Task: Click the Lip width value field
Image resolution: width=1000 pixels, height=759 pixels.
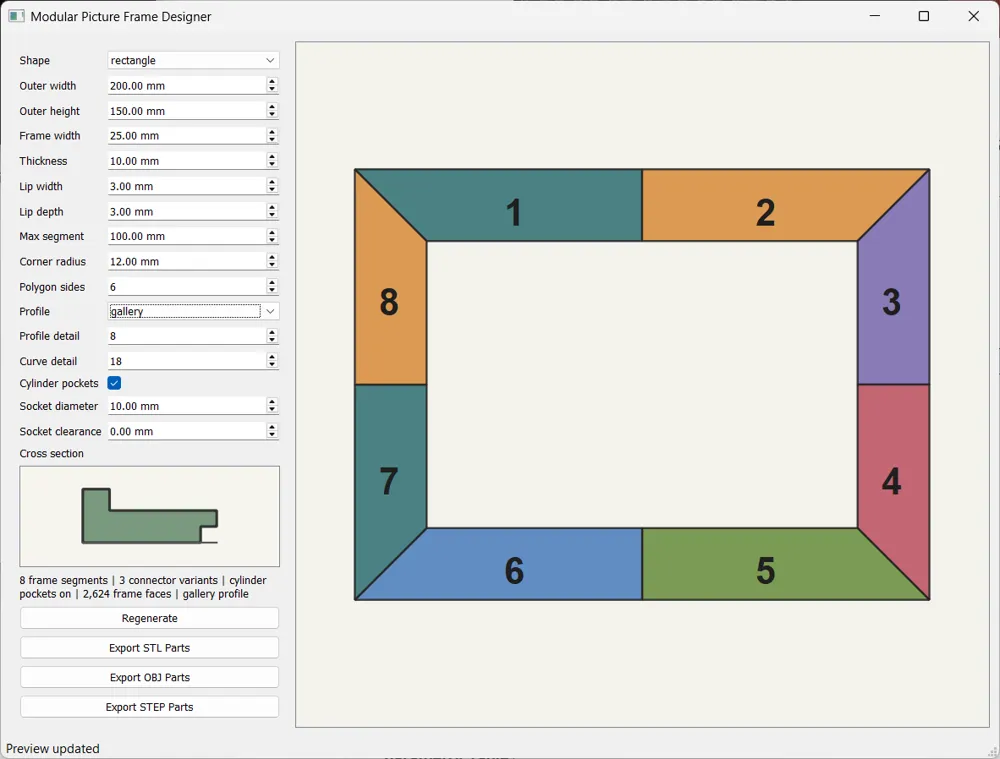Action: click(186, 186)
